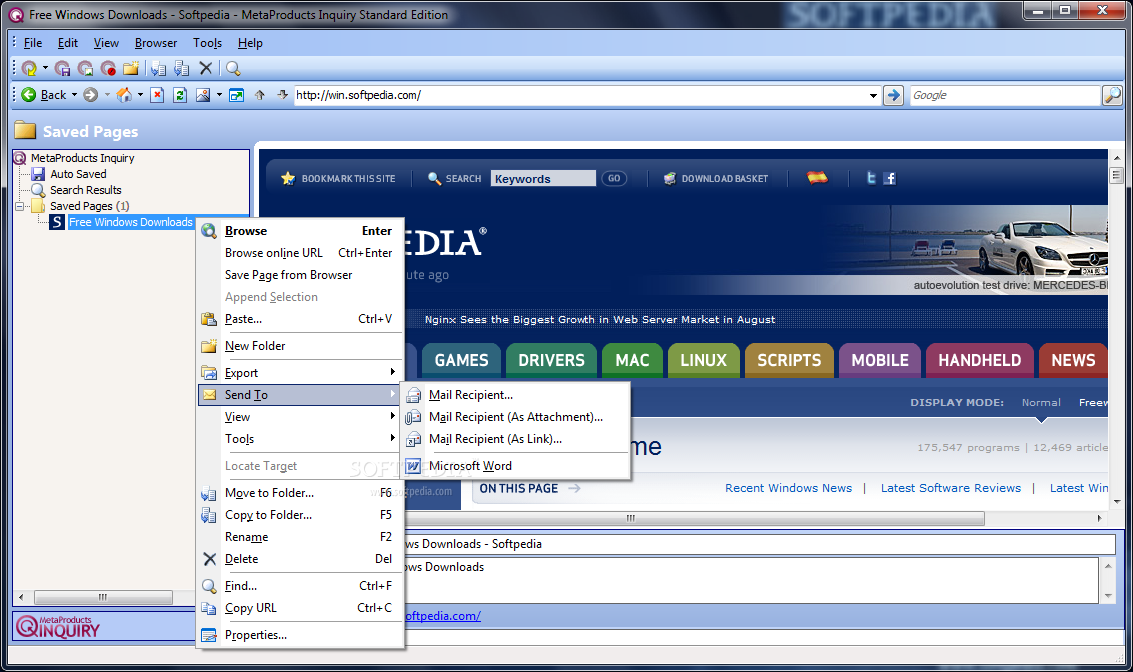The image size is (1133, 672).
Task: Click the down arrow navigation icon
Action: point(283,95)
